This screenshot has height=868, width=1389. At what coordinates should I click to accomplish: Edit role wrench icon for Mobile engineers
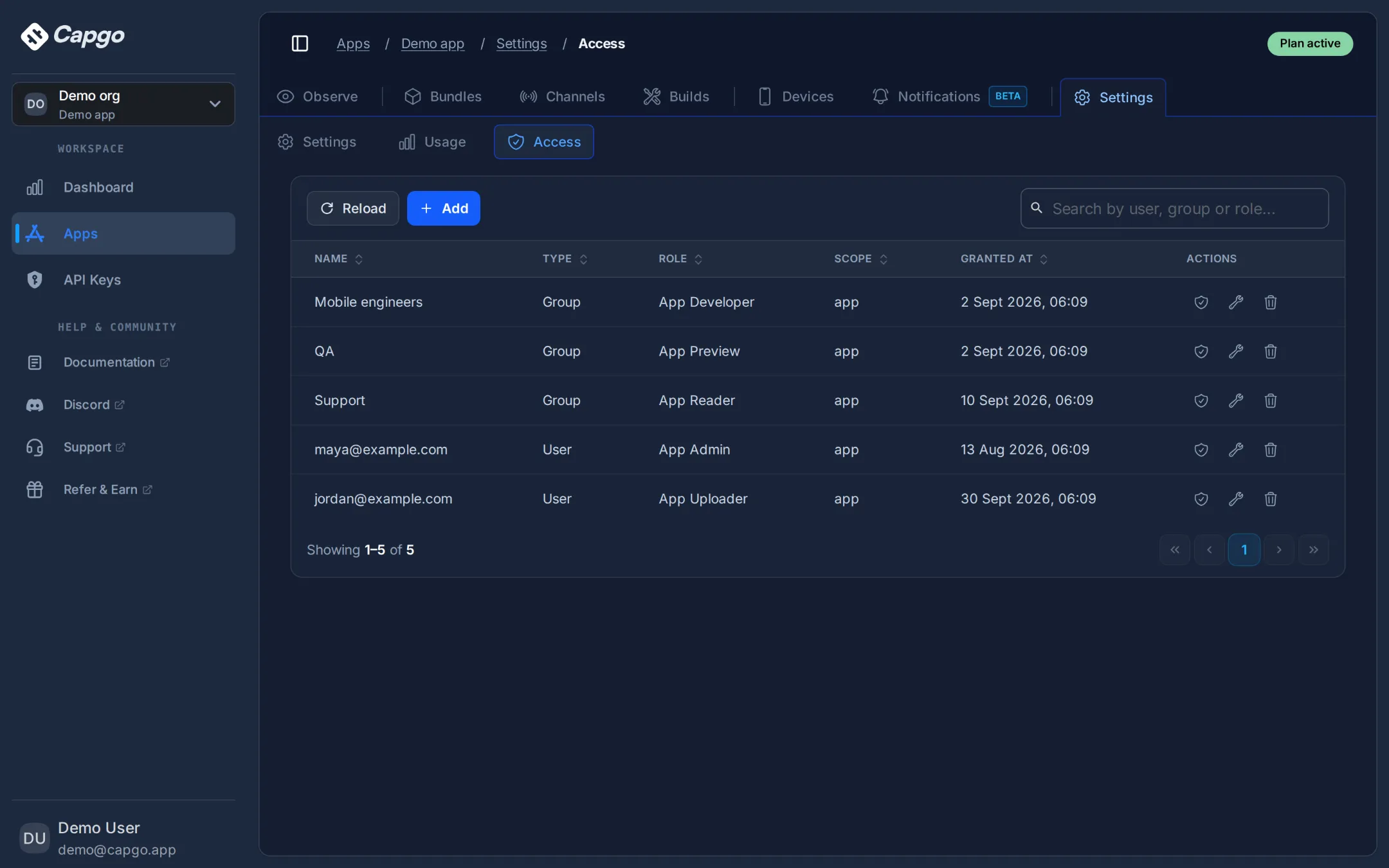pyautogui.click(x=1235, y=302)
